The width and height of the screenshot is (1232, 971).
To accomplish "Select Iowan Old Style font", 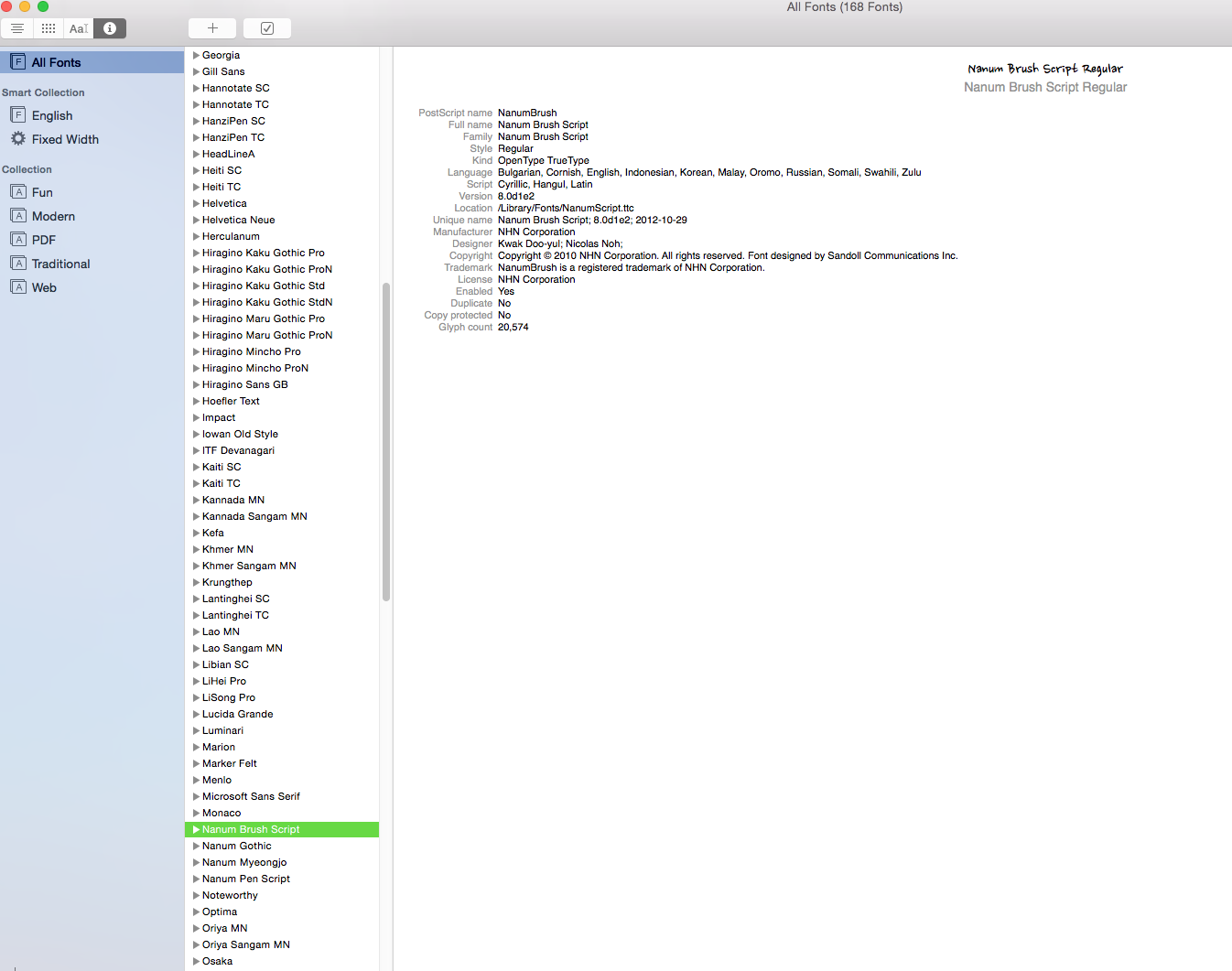I will click(240, 434).
